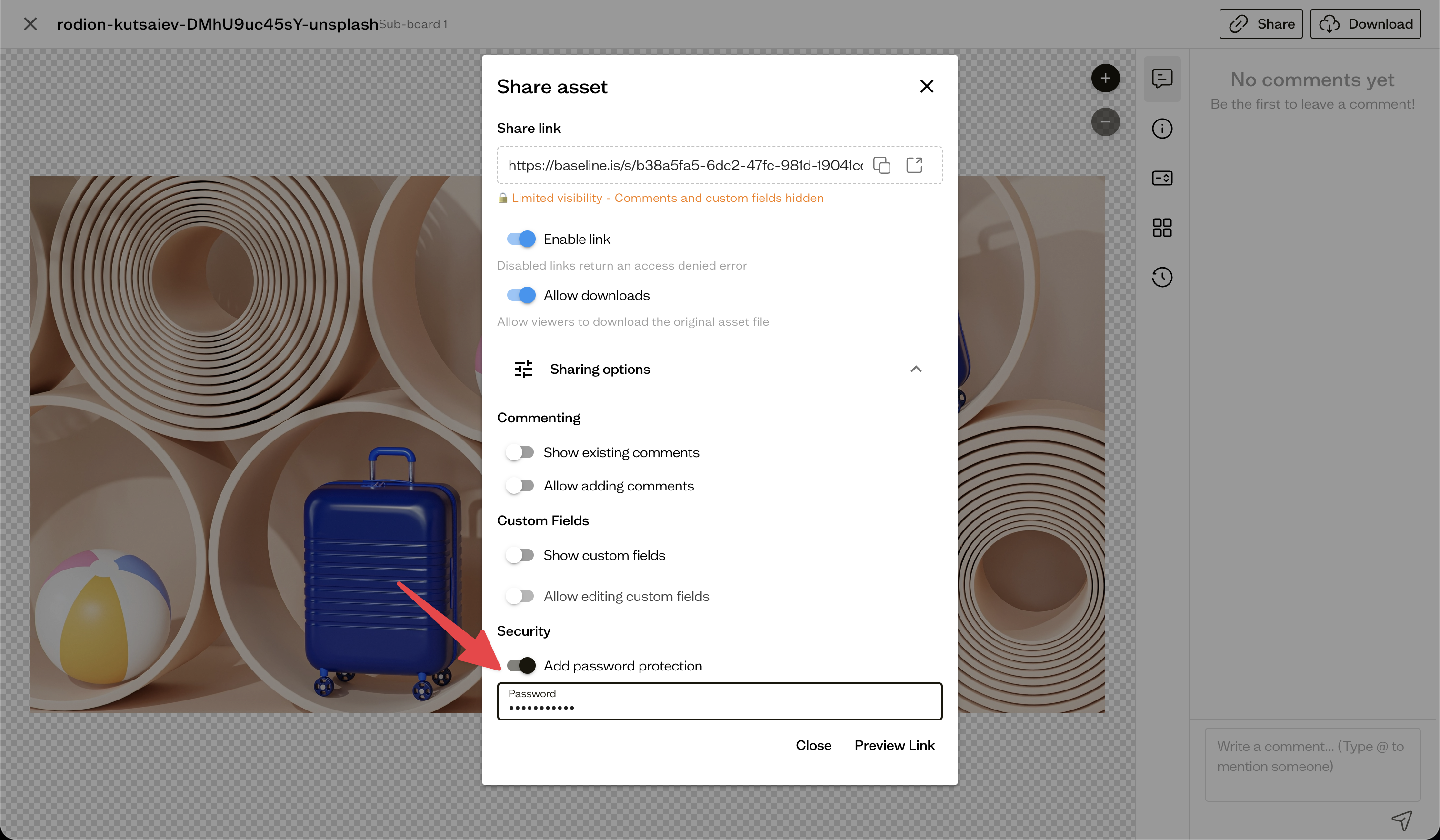
Task: Enable Show custom fields switch
Action: coord(520,555)
